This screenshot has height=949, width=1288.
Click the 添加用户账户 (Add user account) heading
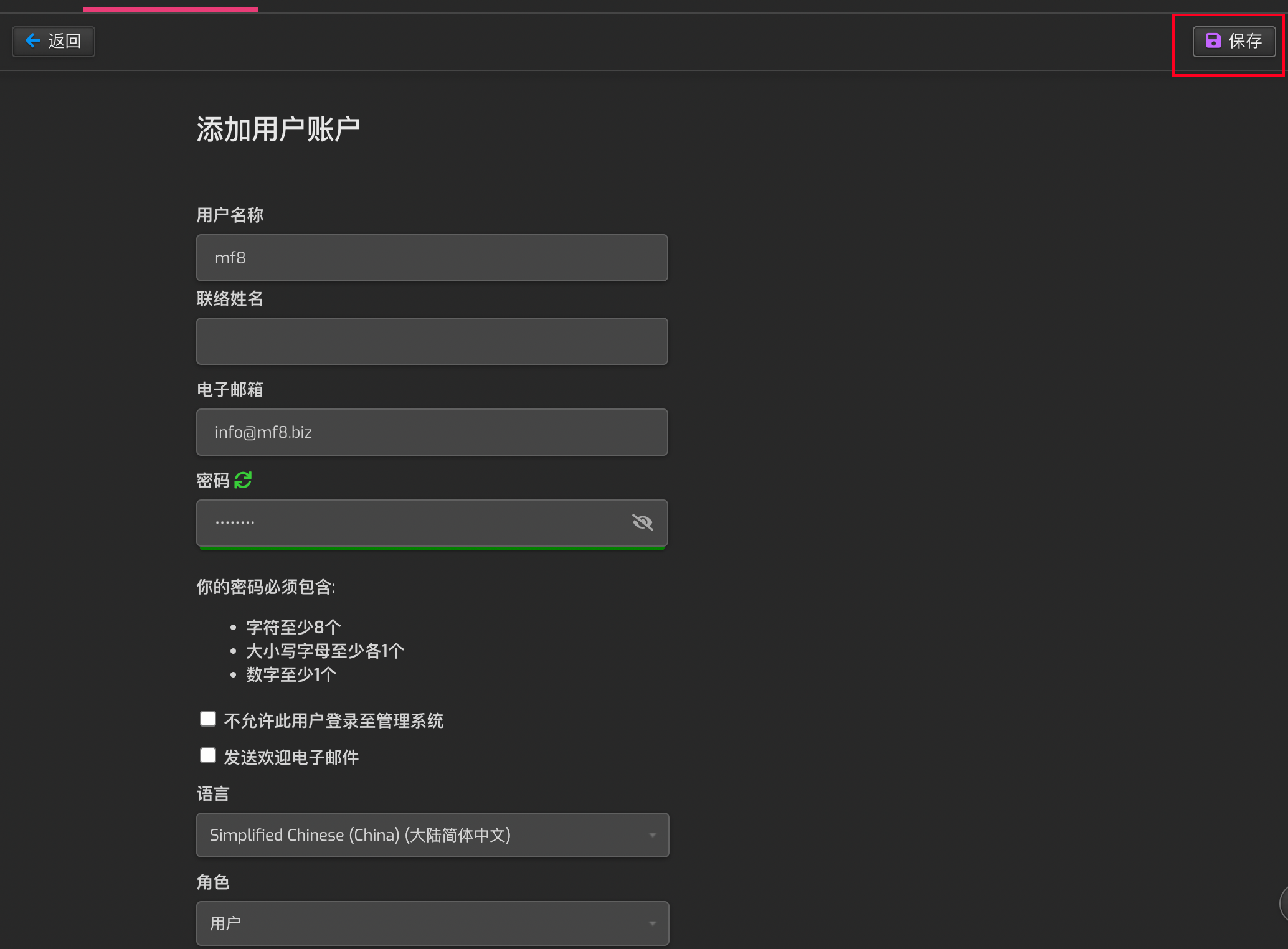[278, 130]
